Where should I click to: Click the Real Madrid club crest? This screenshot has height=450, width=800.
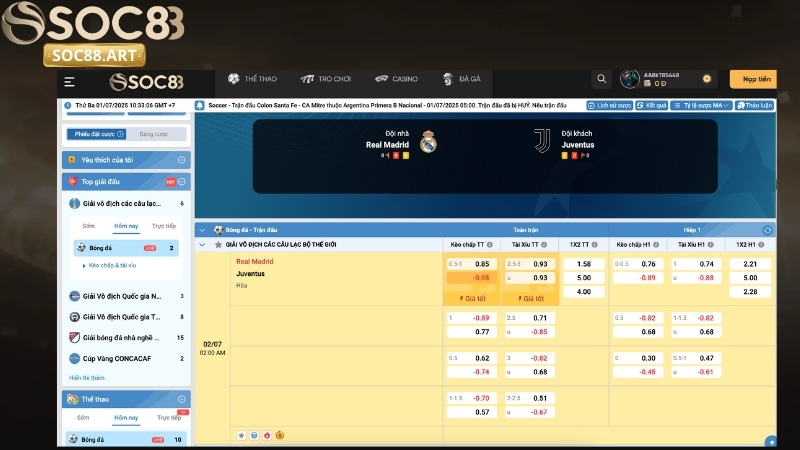(x=429, y=141)
